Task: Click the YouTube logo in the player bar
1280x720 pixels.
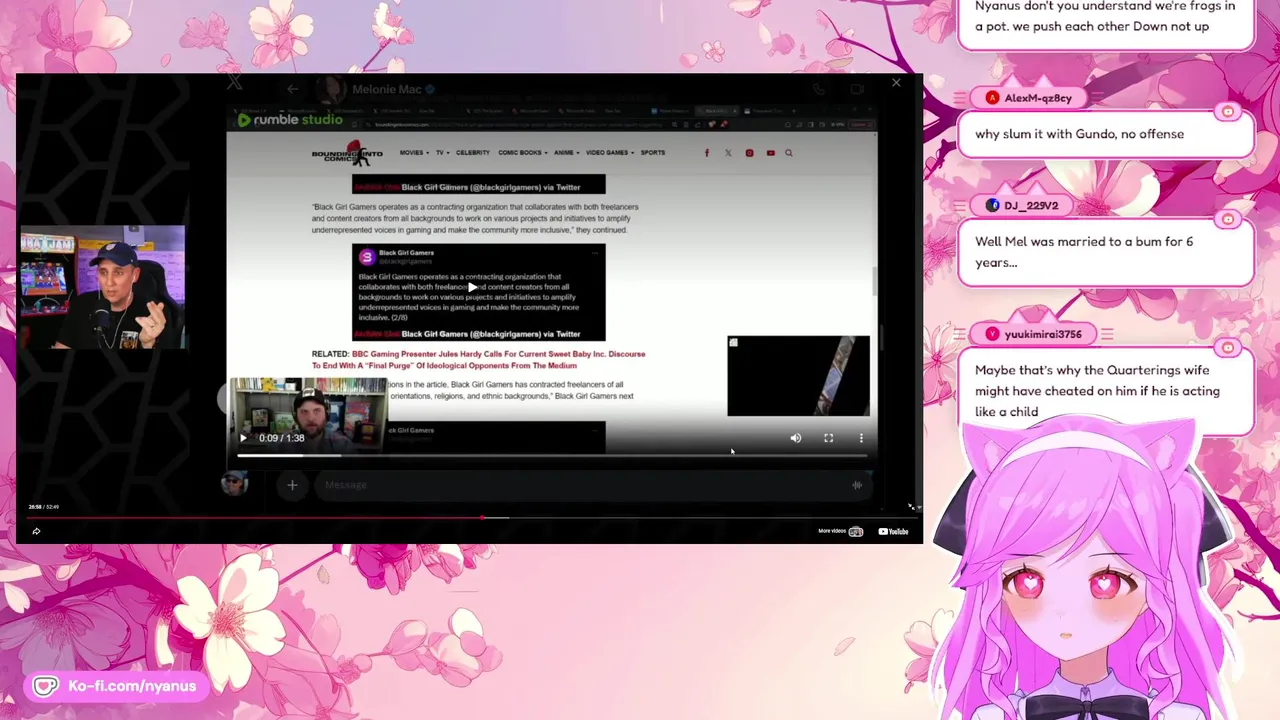Action: pyautogui.click(x=893, y=531)
